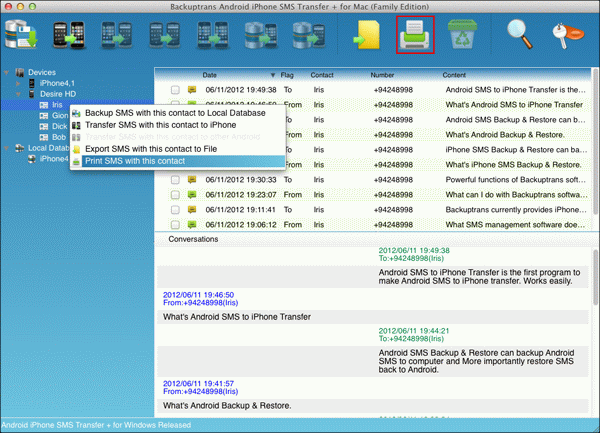Click the key registration toolbar icon
Screen dimensions: 600x433
(x=568, y=35)
